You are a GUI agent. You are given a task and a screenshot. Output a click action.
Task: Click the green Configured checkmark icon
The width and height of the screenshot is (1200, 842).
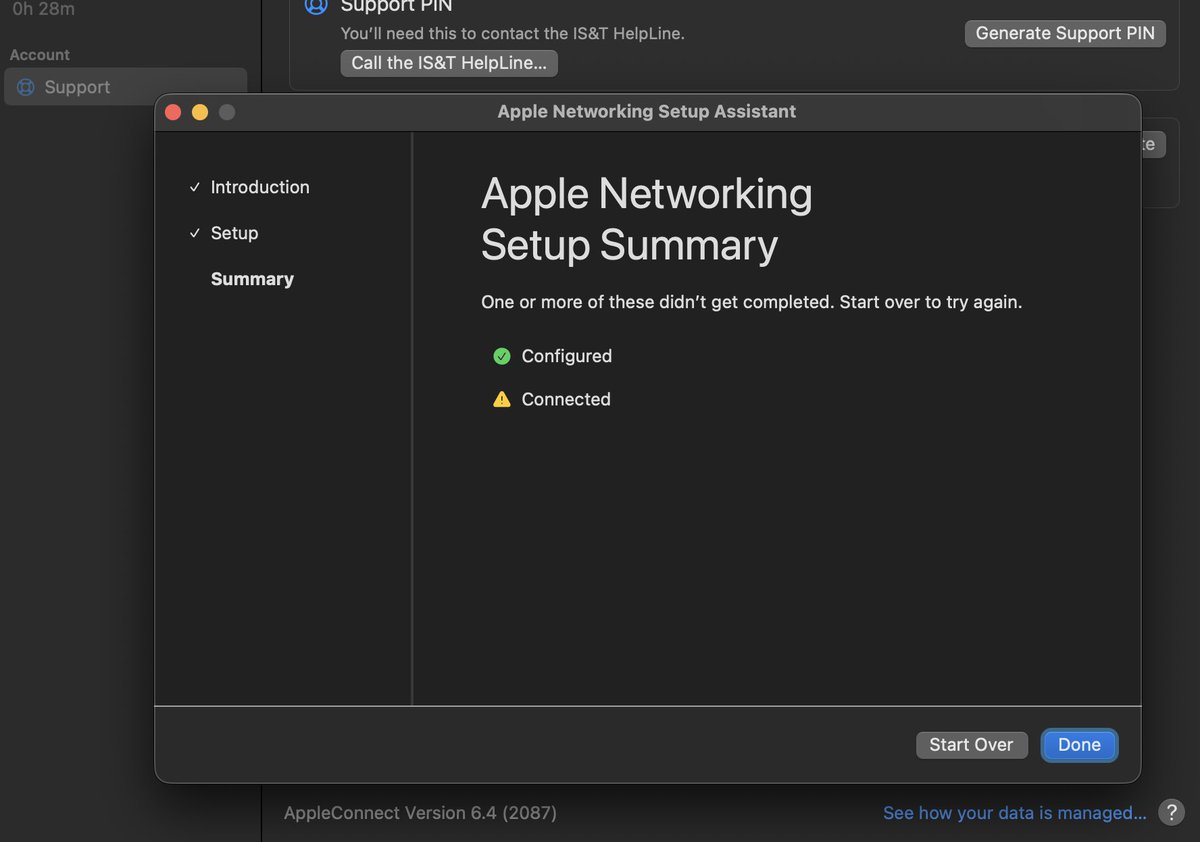pos(502,356)
